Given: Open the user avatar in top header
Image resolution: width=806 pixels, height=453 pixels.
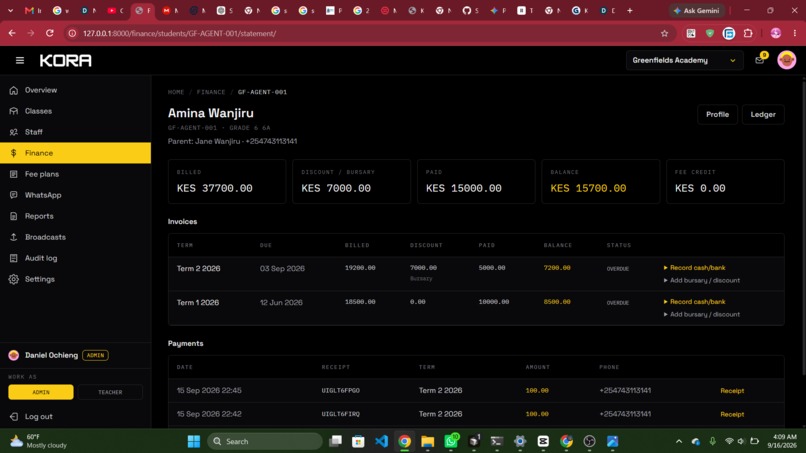Looking at the screenshot, I should [786, 60].
